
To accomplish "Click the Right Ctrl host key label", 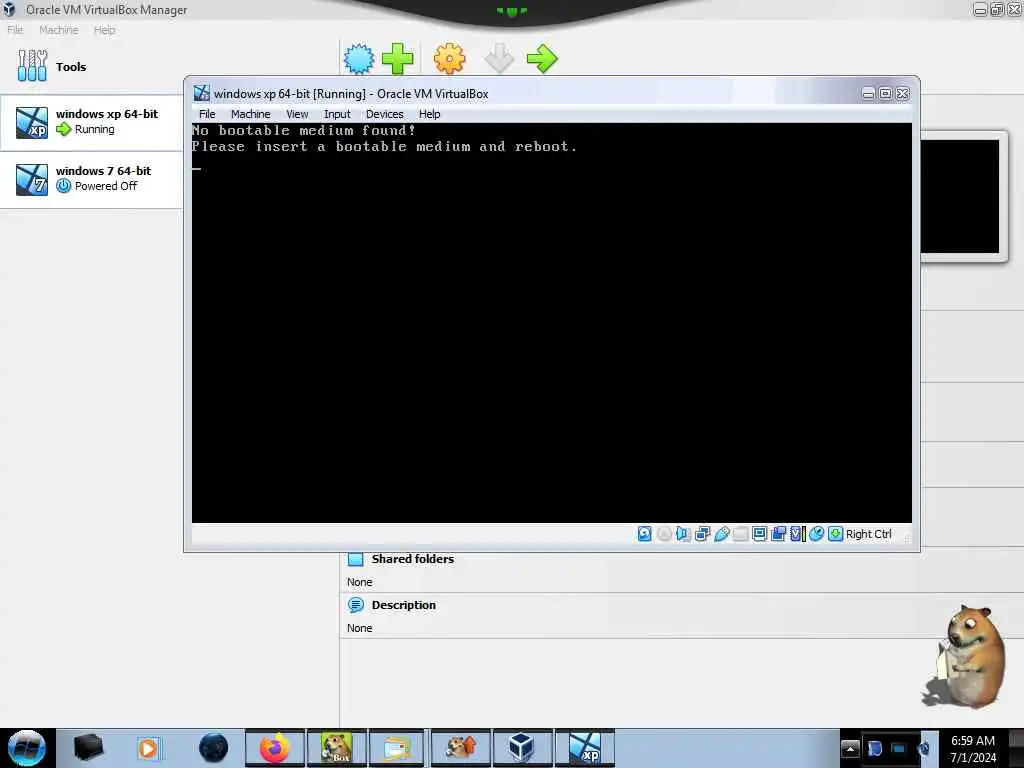I will click(x=869, y=534).
